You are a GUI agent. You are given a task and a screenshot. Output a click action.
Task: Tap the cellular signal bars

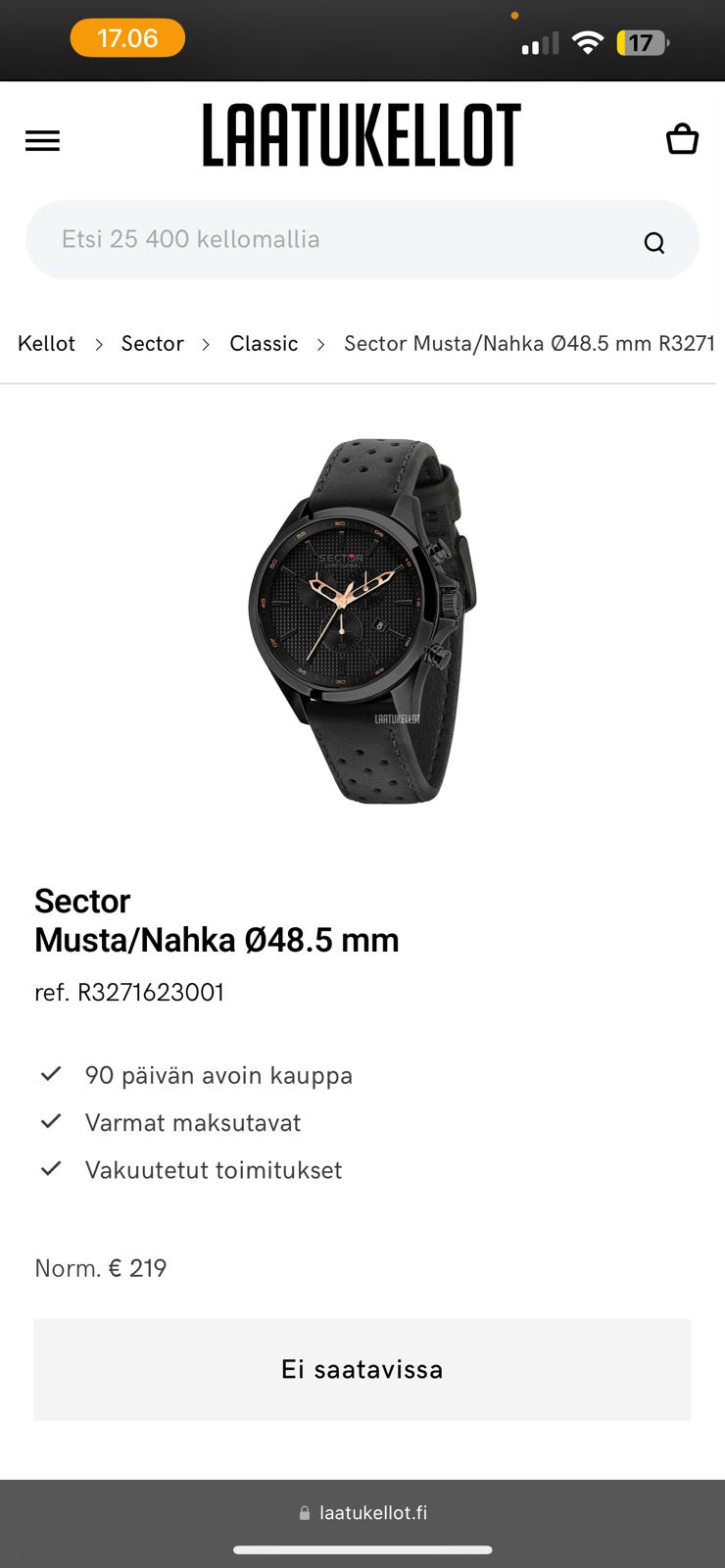540,43
